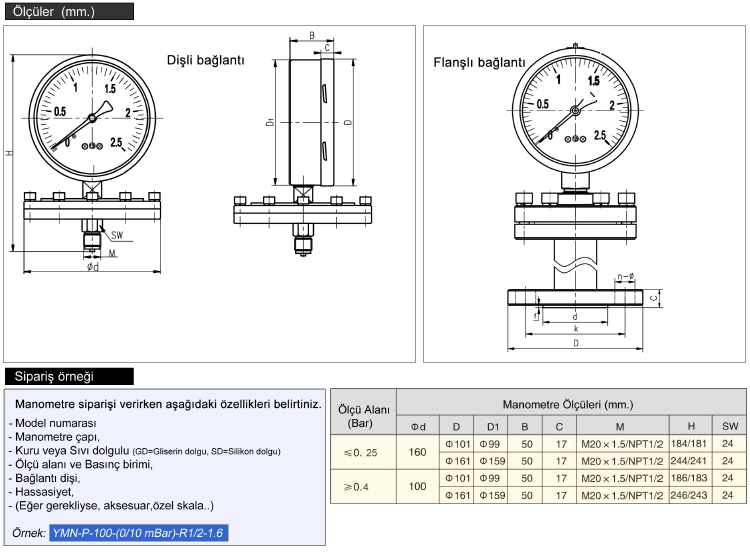Click the '- Model numarası' list line
750x554 pixels.
53,423
